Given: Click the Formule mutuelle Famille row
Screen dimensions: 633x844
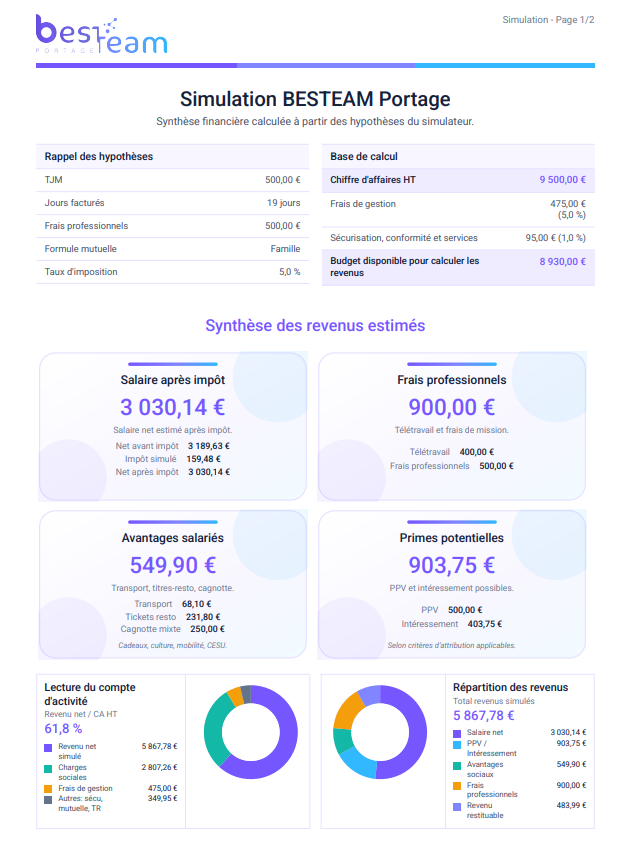Looking at the screenshot, I should coord(172,249).
